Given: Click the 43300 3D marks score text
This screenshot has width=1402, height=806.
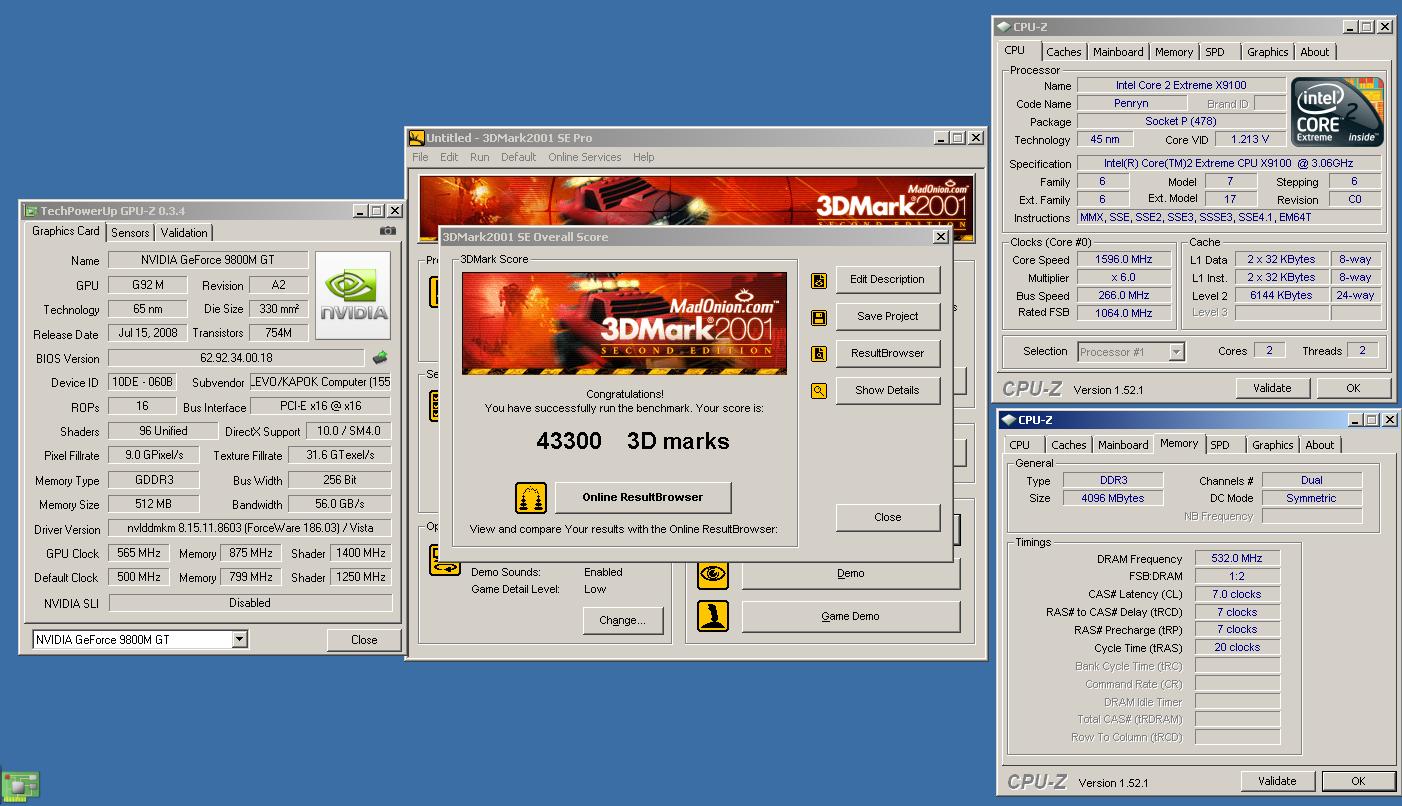Looking at the screenshot, I should click(x=633, y=441).
